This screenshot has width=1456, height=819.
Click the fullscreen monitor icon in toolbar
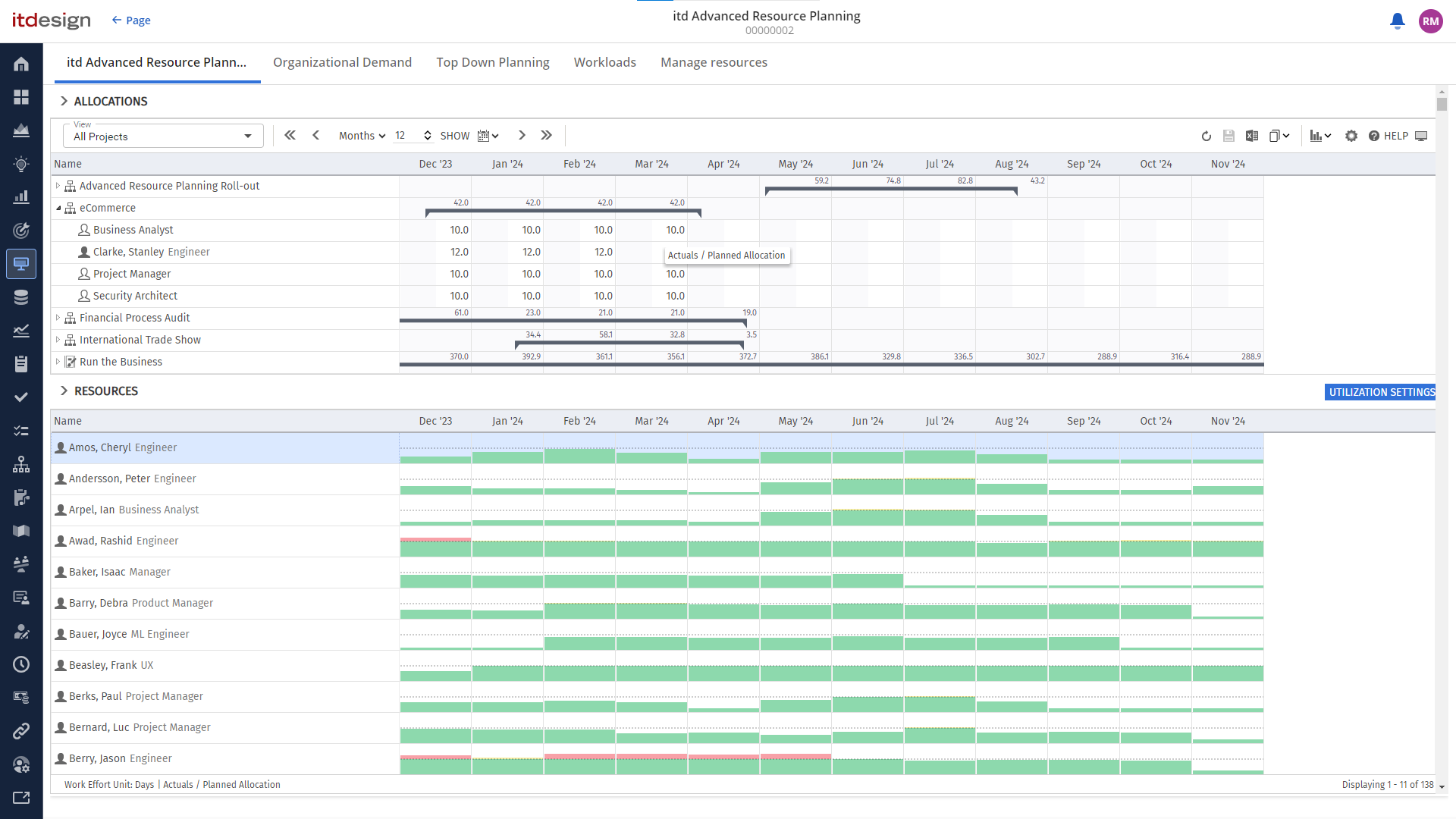tap(1422, 136)
